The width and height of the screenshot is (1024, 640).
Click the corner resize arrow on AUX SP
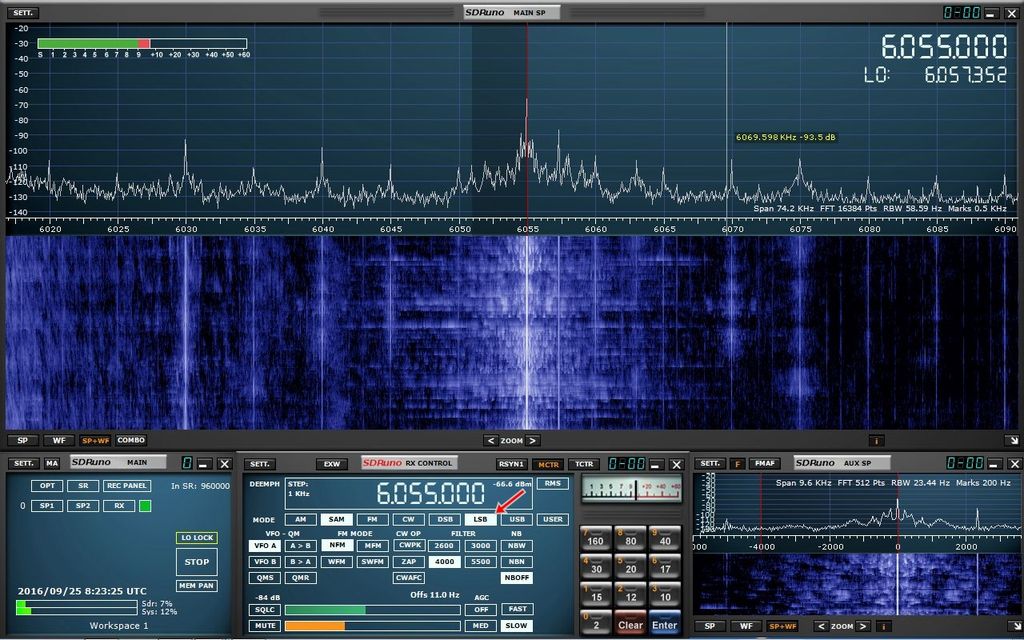tap(1015, 627)
